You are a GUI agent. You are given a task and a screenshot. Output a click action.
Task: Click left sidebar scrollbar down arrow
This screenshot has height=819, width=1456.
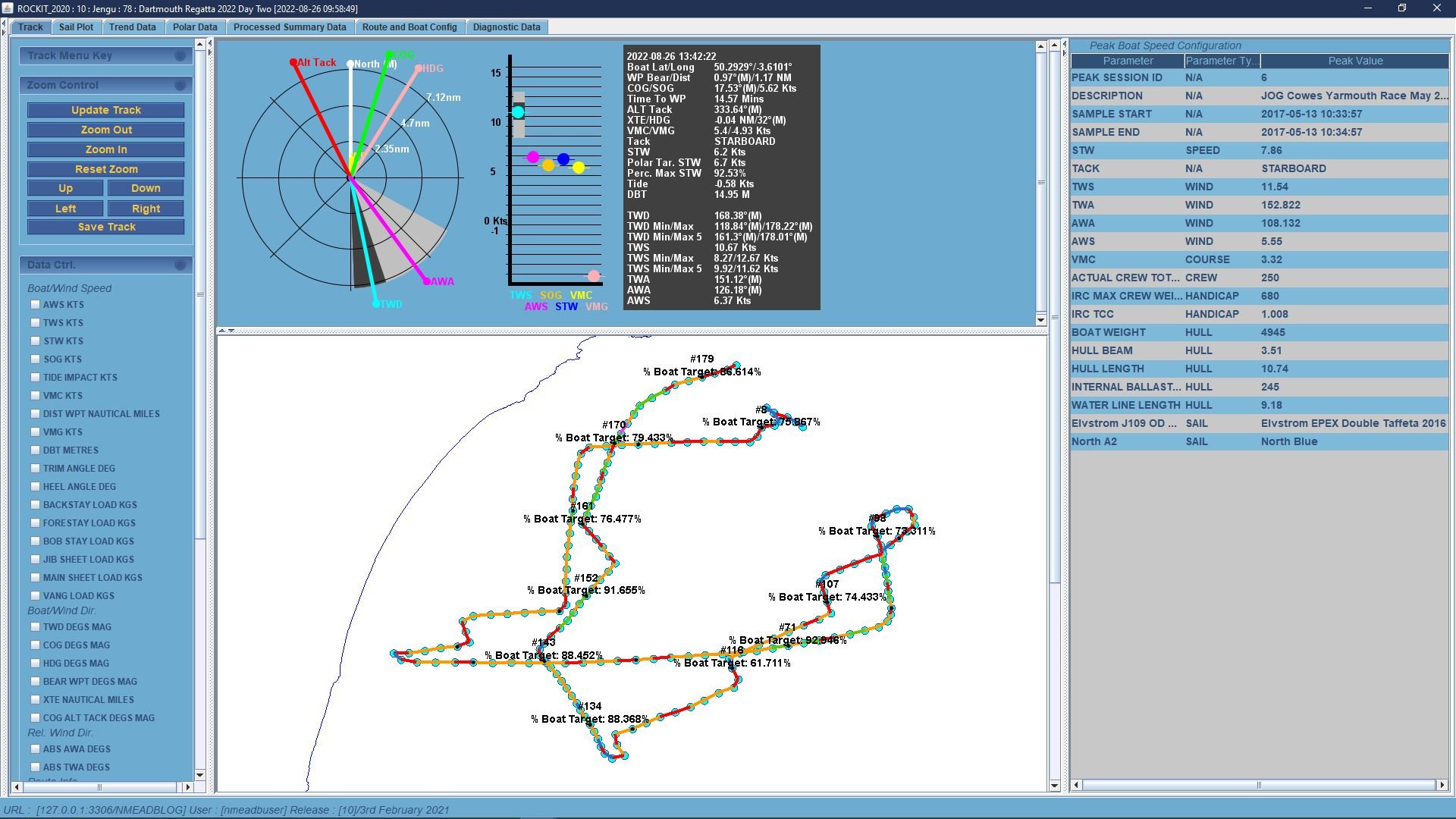pyautogui.click(x=200, y=774)
